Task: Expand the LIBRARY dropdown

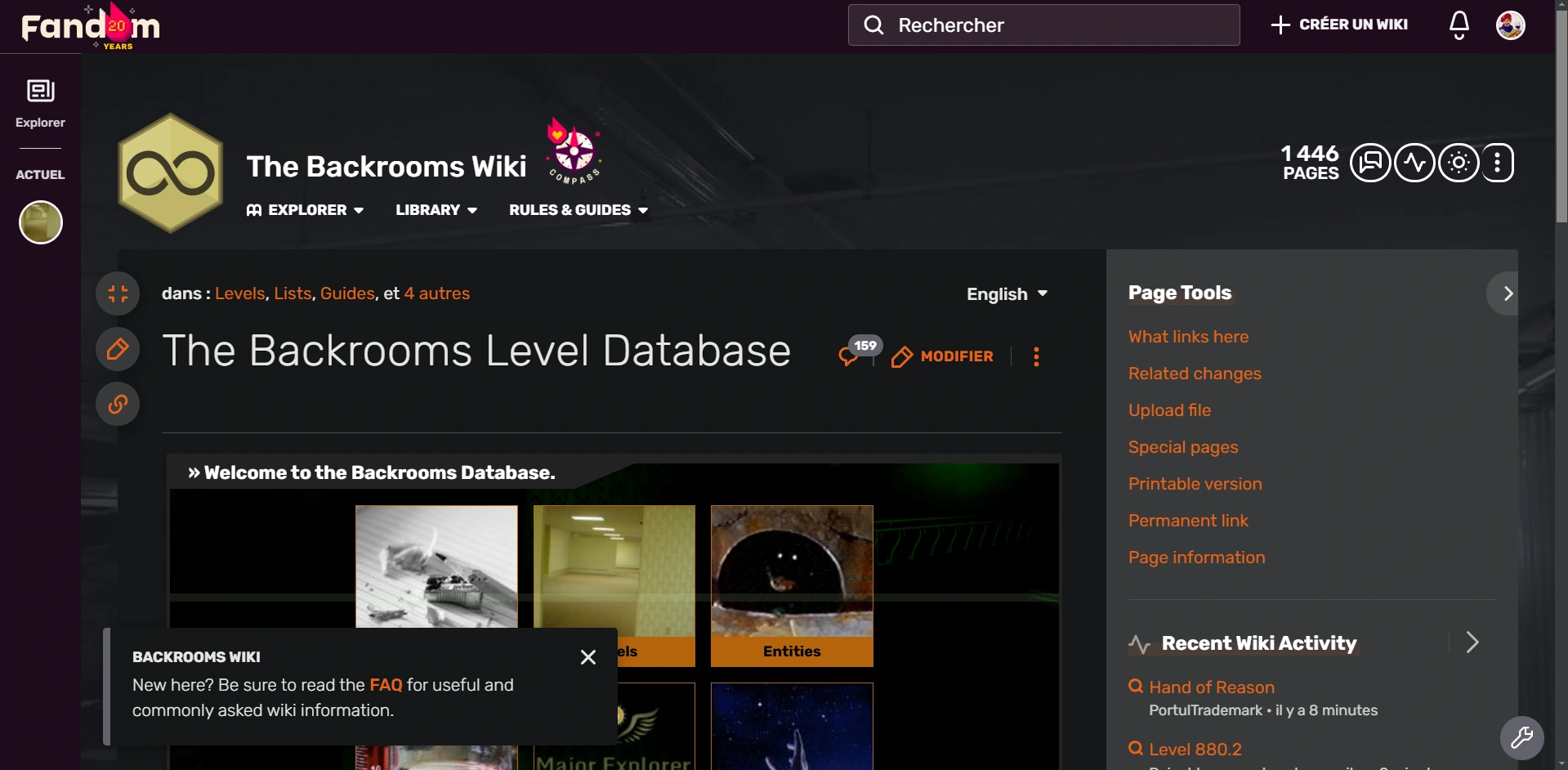Action: pyautogui.click(x=436, y=210)
